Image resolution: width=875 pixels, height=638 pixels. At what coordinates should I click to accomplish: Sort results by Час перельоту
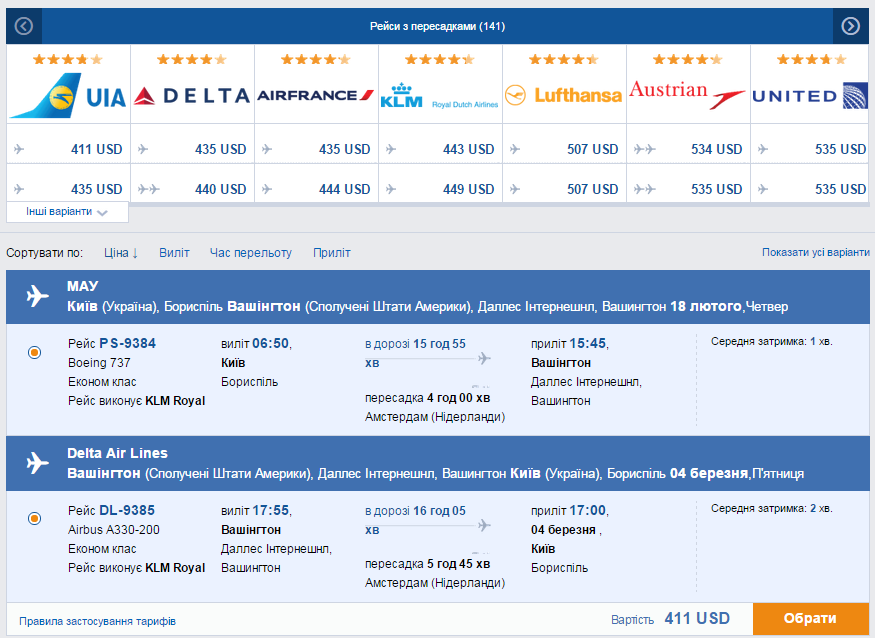click(x=251, y=253)
